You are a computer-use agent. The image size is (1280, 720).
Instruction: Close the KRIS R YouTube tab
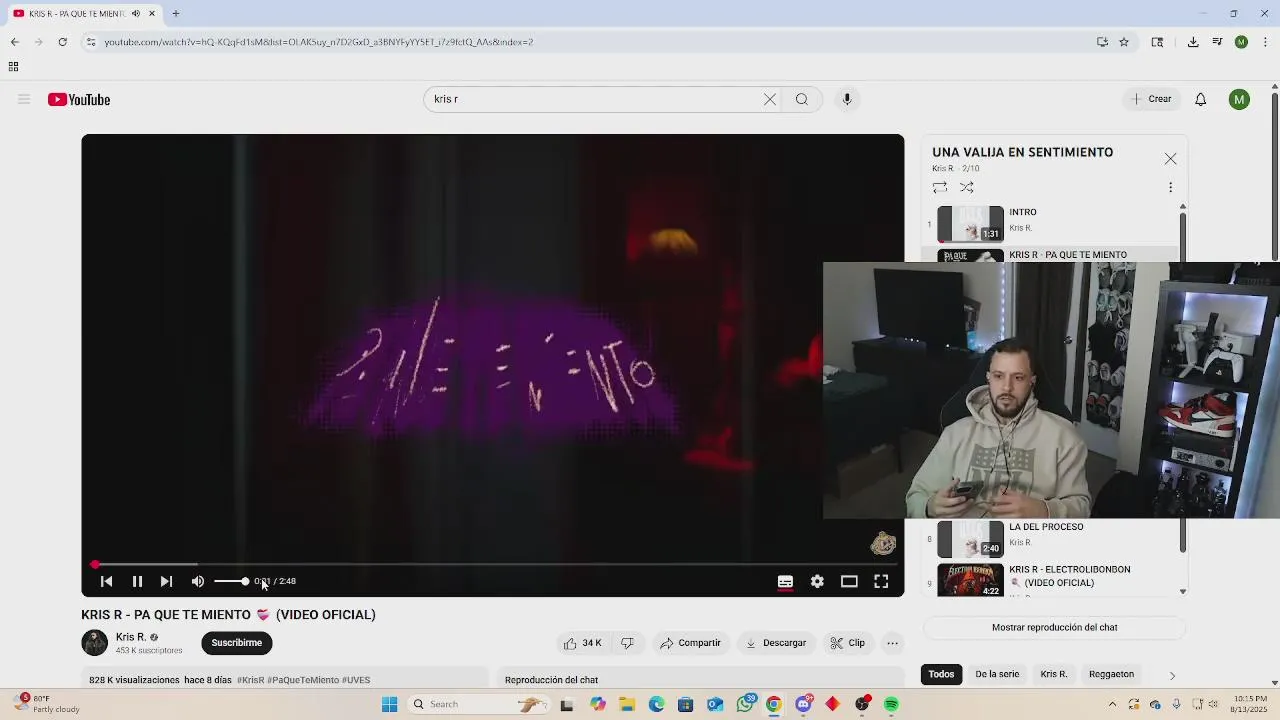[152, 13]
